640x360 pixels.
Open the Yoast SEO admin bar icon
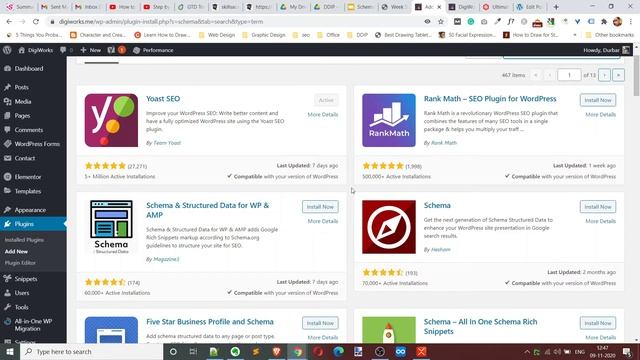tap(116, 50)
